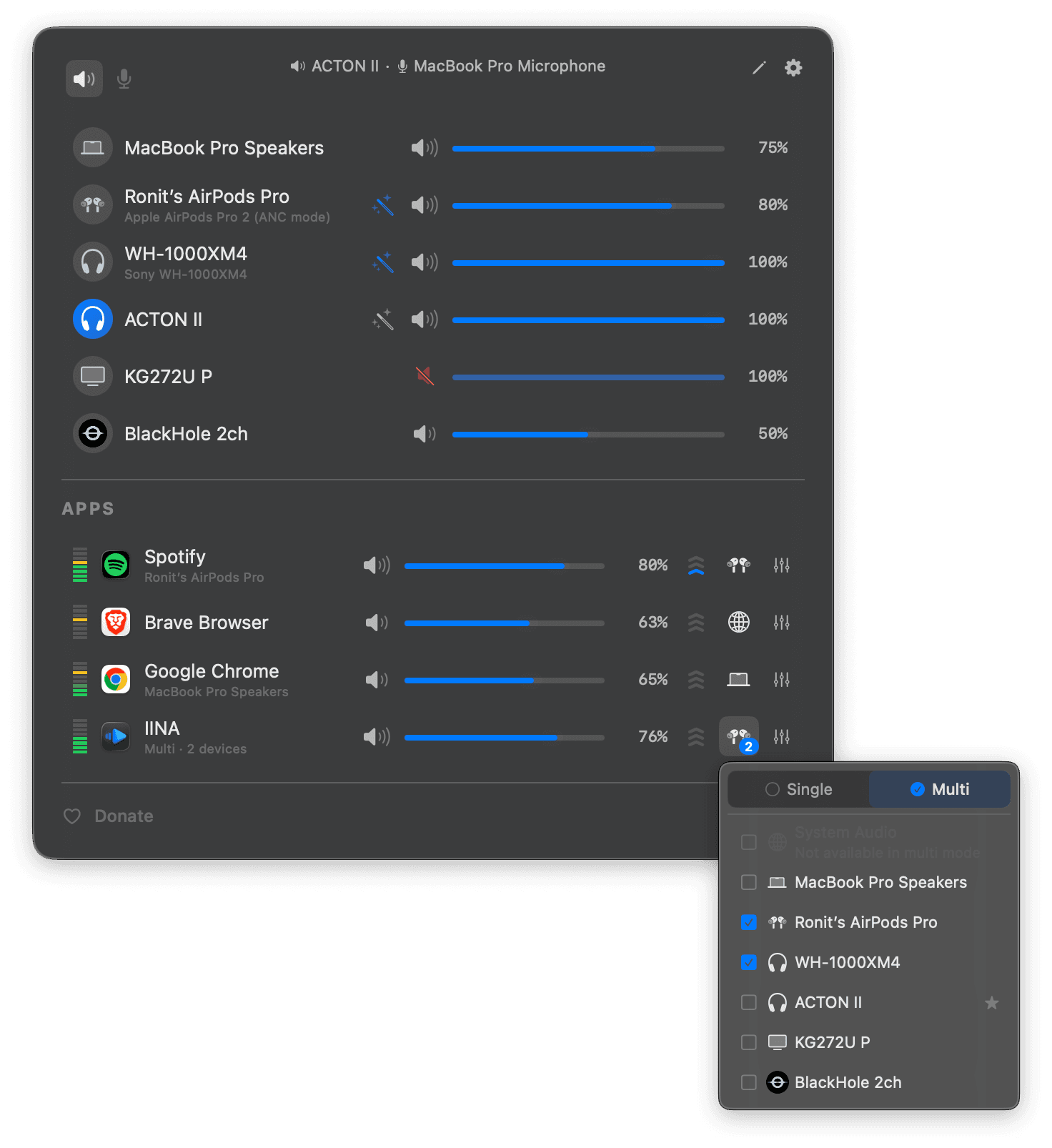Enable BlackHole 2ch checkbox
Screen dimensions: 1052x1148
749,1082
